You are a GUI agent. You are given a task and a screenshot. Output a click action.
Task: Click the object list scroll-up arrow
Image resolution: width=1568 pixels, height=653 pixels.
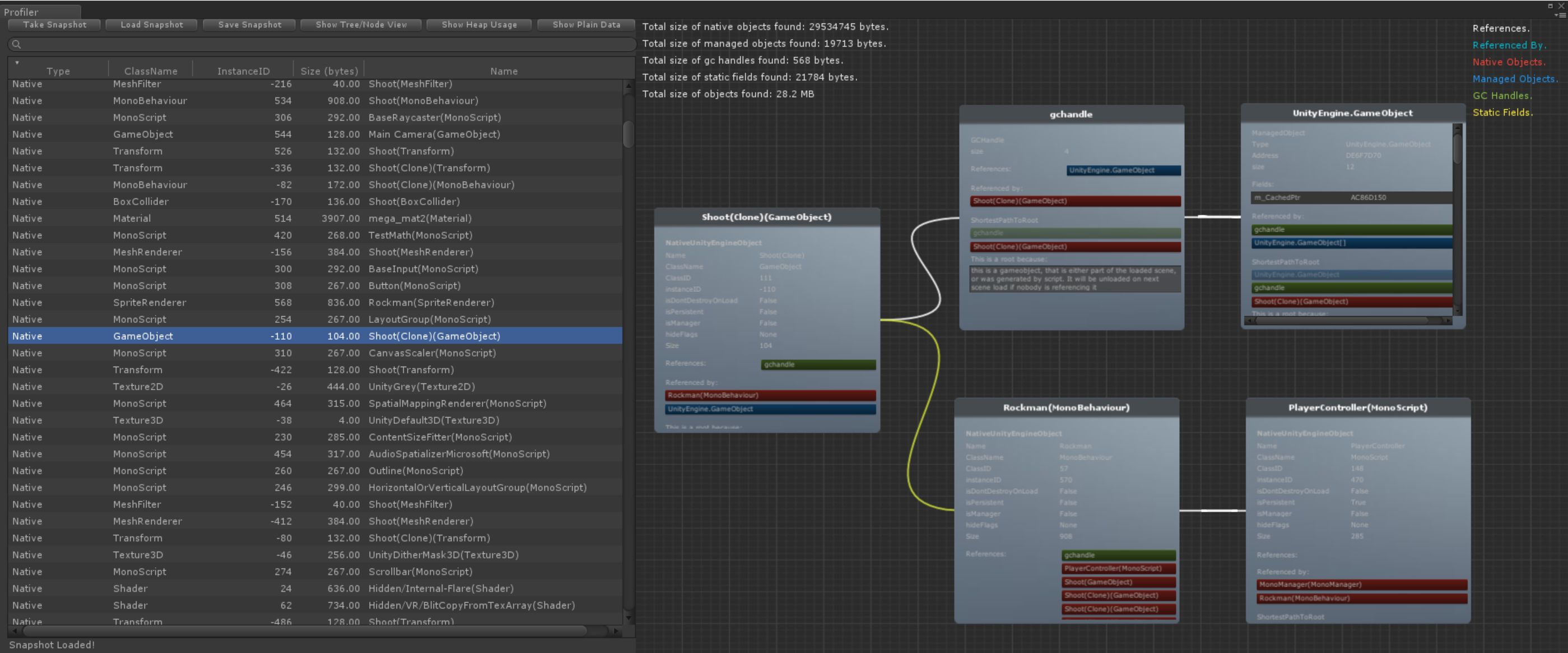click(628, 86)
